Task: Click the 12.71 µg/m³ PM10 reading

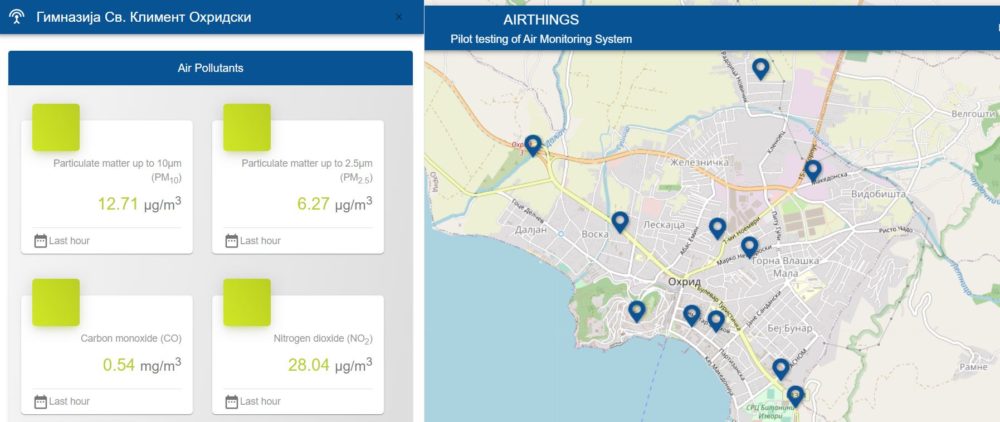Action: point(139,204)
